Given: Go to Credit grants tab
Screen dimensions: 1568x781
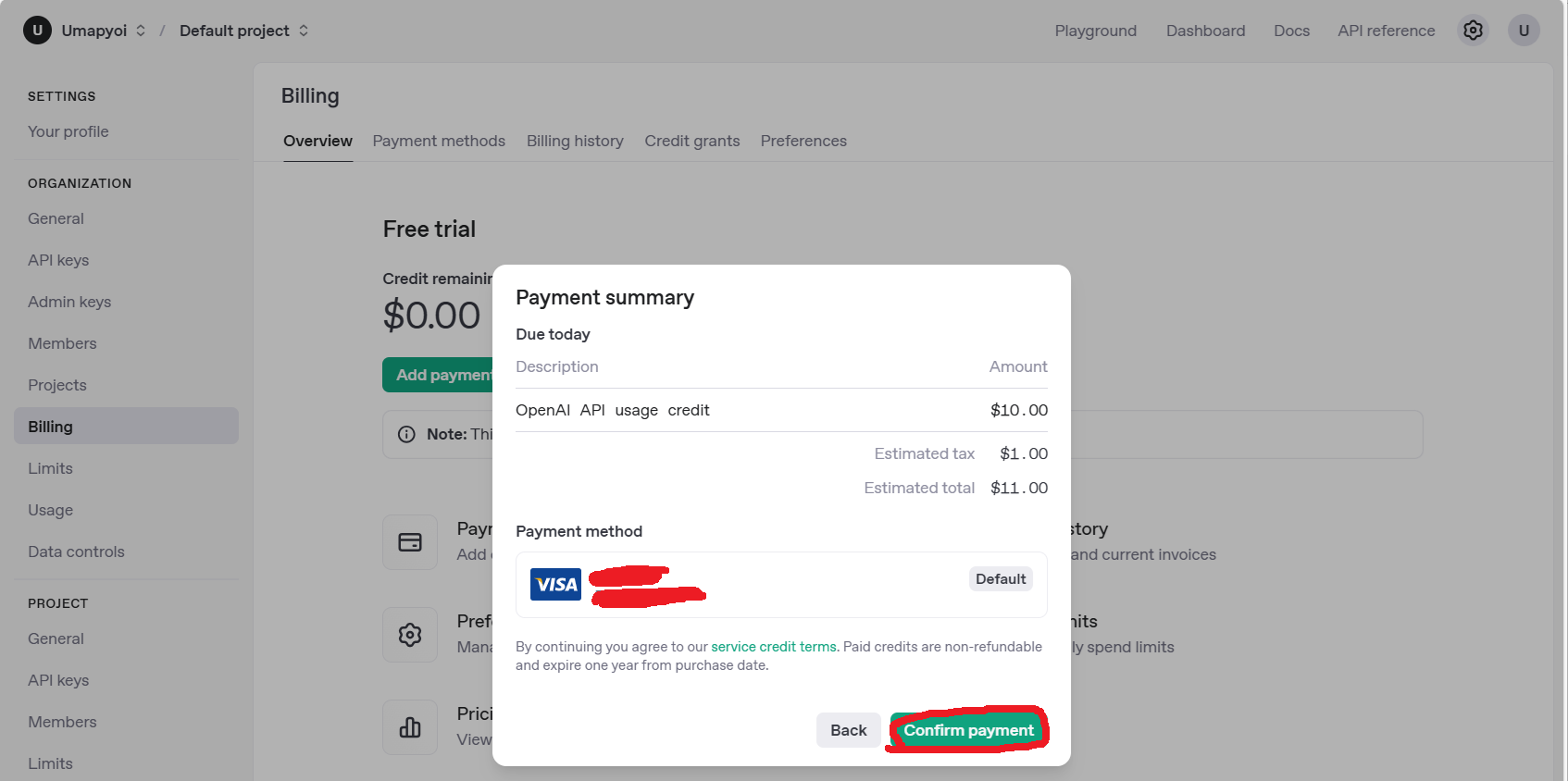Looking at the screenshot, I should (x=691, y=141).
